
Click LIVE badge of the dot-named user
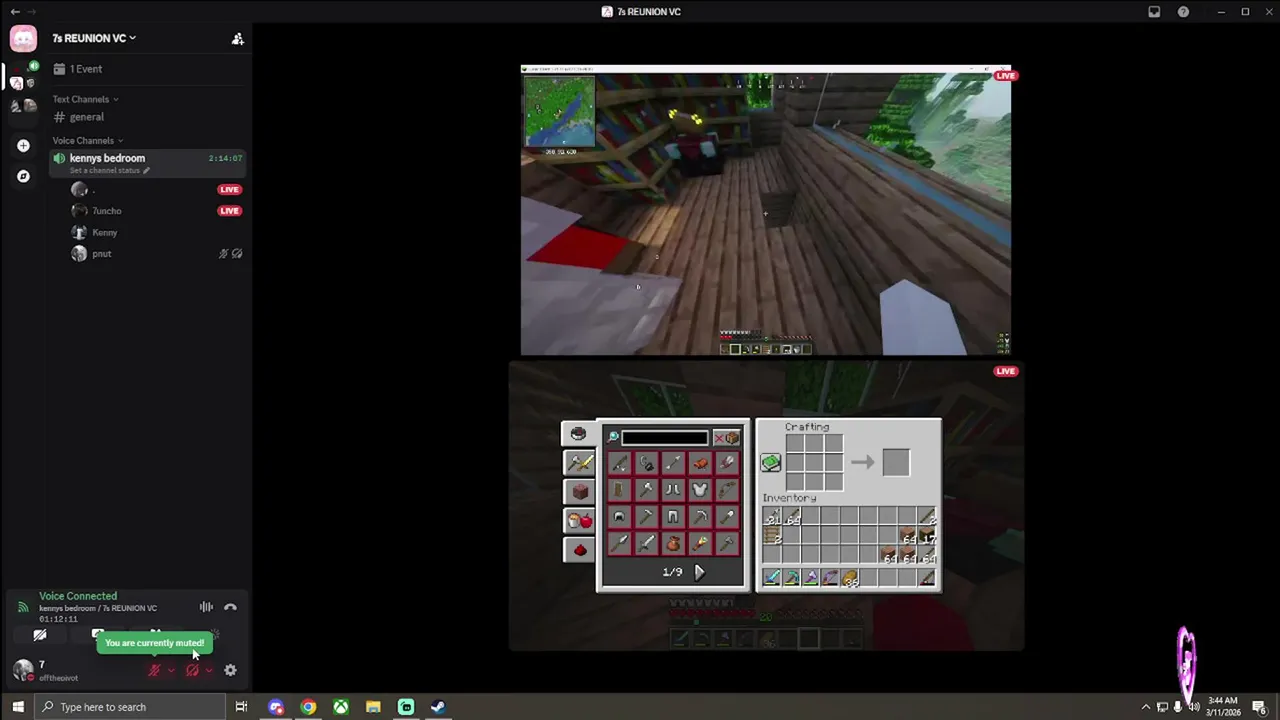pos(229,189)
